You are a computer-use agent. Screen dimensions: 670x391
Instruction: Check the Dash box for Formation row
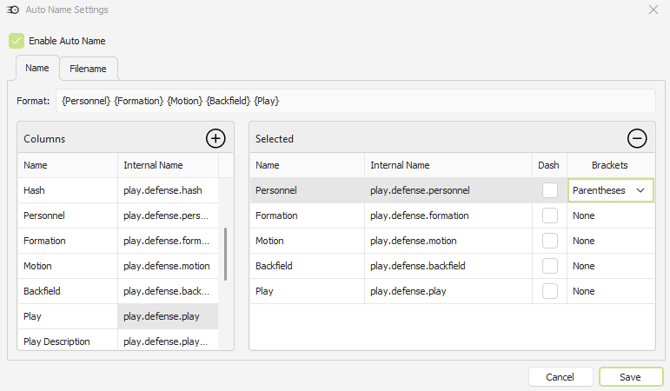[550, 215]
